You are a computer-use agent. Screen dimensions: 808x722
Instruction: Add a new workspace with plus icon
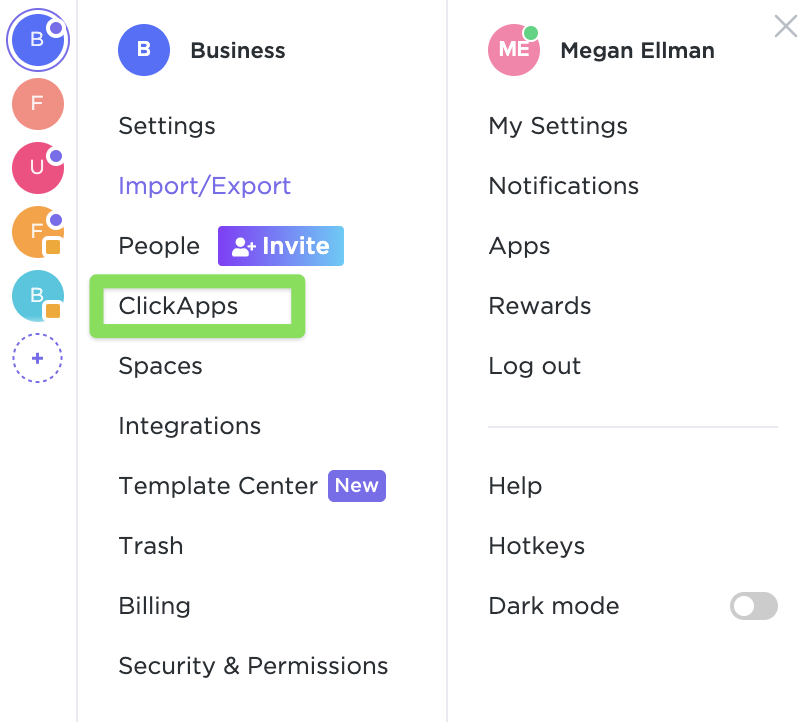(x=37, y=358)
